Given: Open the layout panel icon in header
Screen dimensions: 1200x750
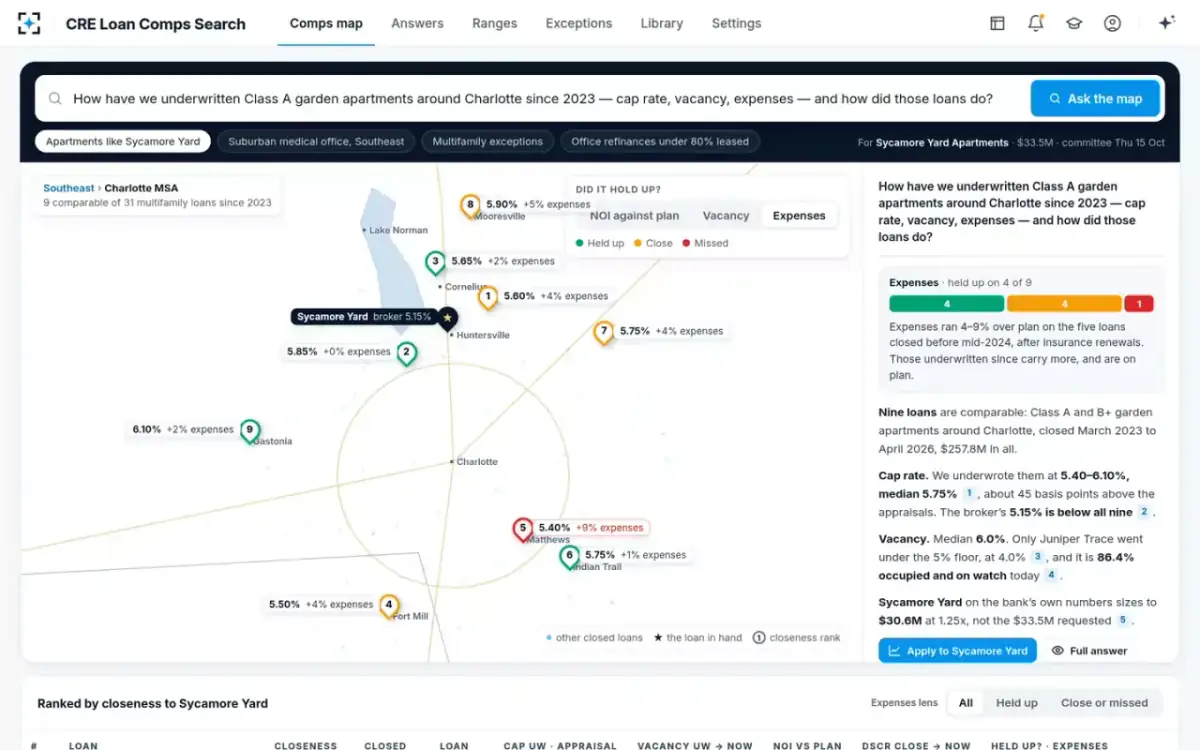Looking at the screenshot, I should (x=997, y=23).
